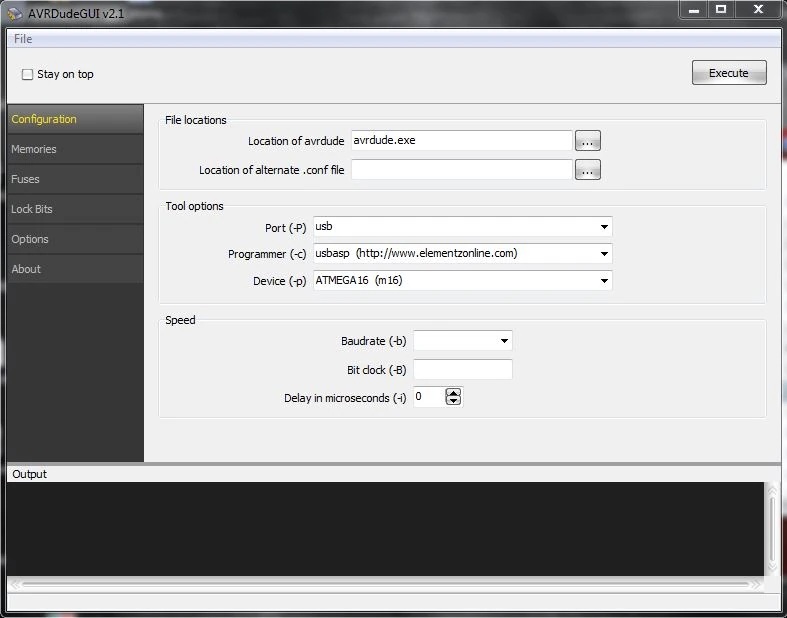Enable the Stay on top checkbox
787x618 pixels.
(27, 74)
